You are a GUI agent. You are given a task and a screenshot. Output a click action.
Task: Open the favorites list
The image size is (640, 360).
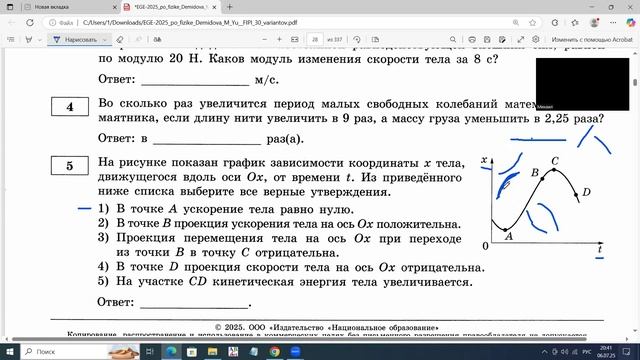click(575, 23)
